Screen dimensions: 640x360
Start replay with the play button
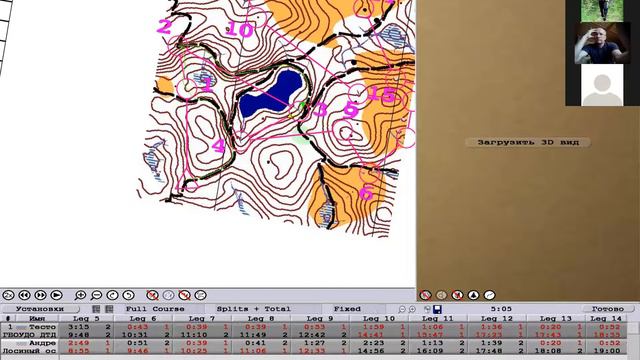click(x=56, y=295)
